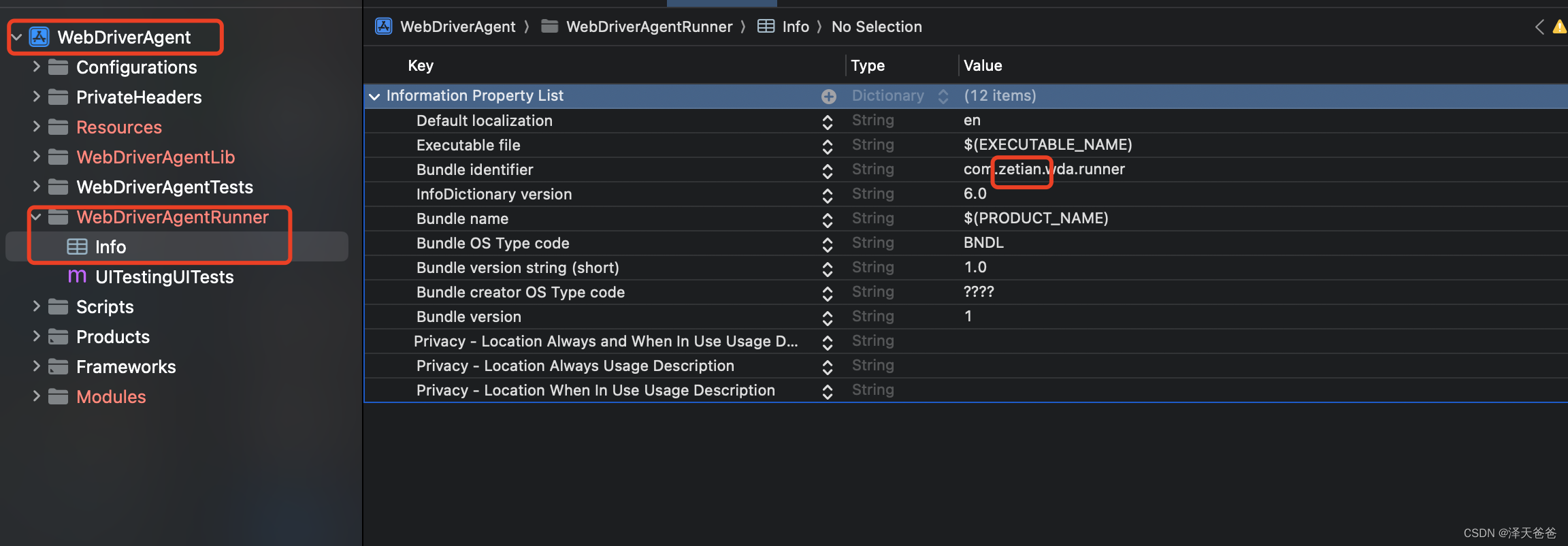Click the Frameworks folder icon
Image resolution: width=1568 pixels, height=546 pixels.
[x=59, y=366]
